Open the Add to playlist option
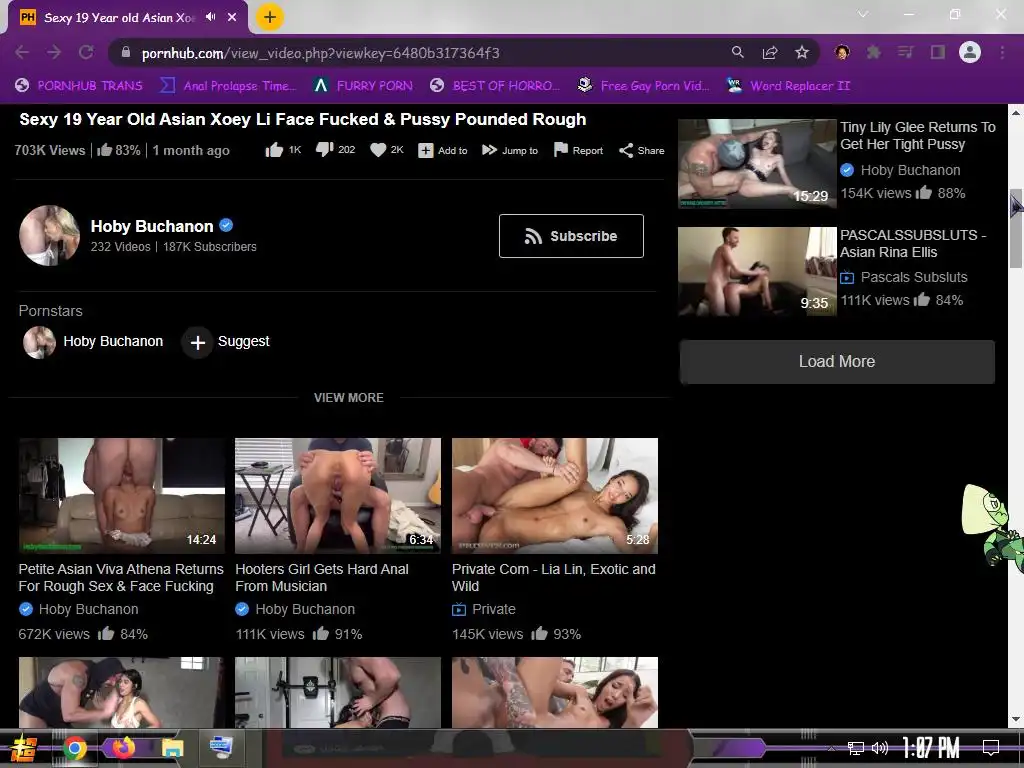Image resolution: width=1024 pixels, height=768 pixels. coord(443,151)
